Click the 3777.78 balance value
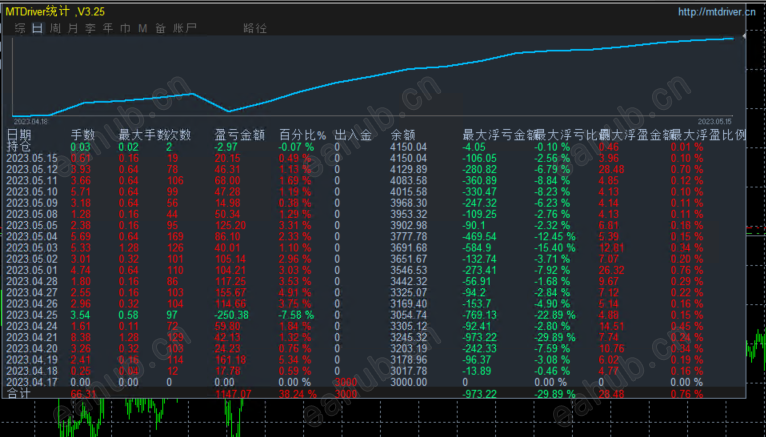This screenshot has width=766, height=437. pos(408,237)
